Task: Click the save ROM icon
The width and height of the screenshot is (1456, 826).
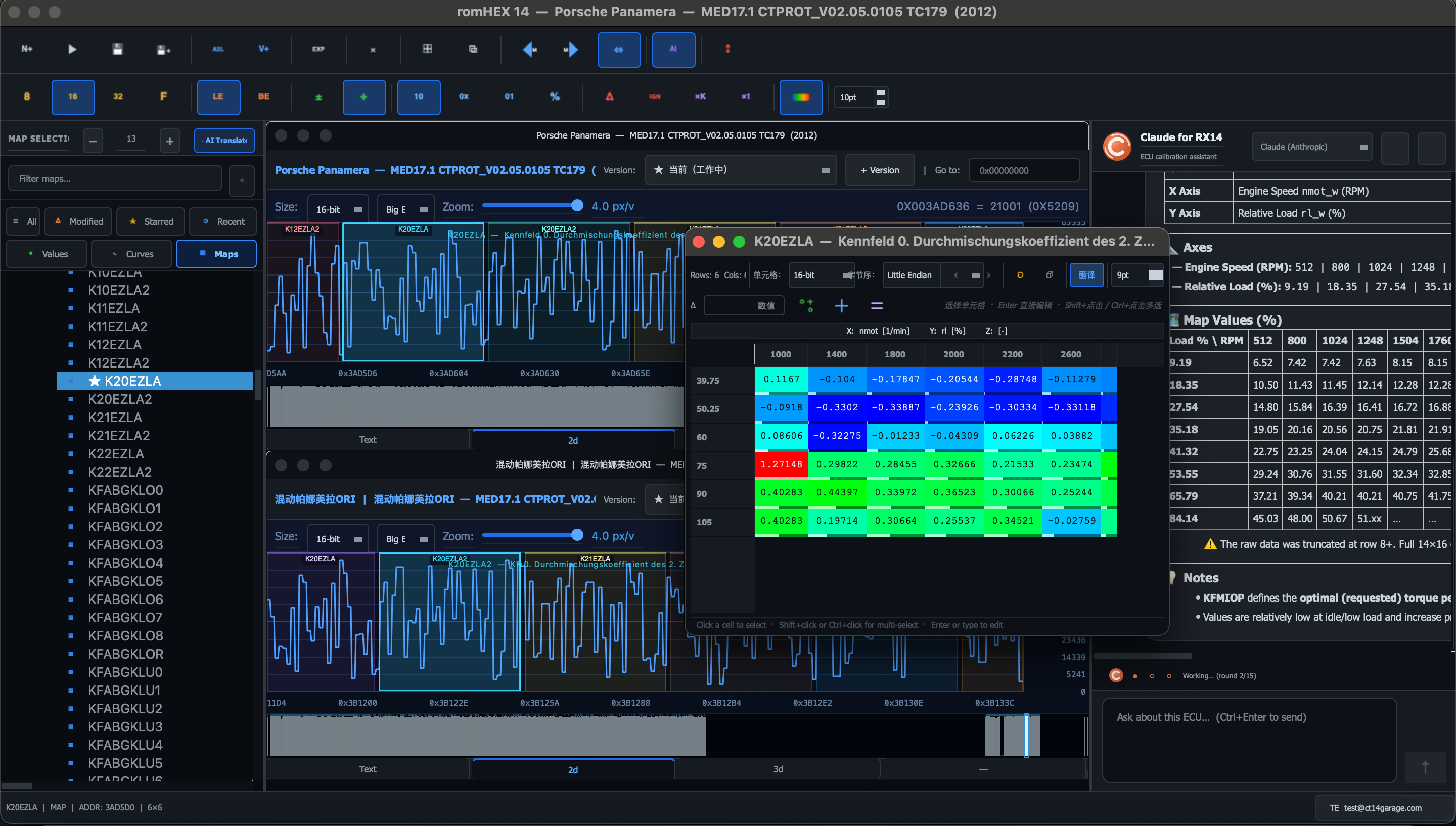Action: pyautogui.click(x=117, y=50)
